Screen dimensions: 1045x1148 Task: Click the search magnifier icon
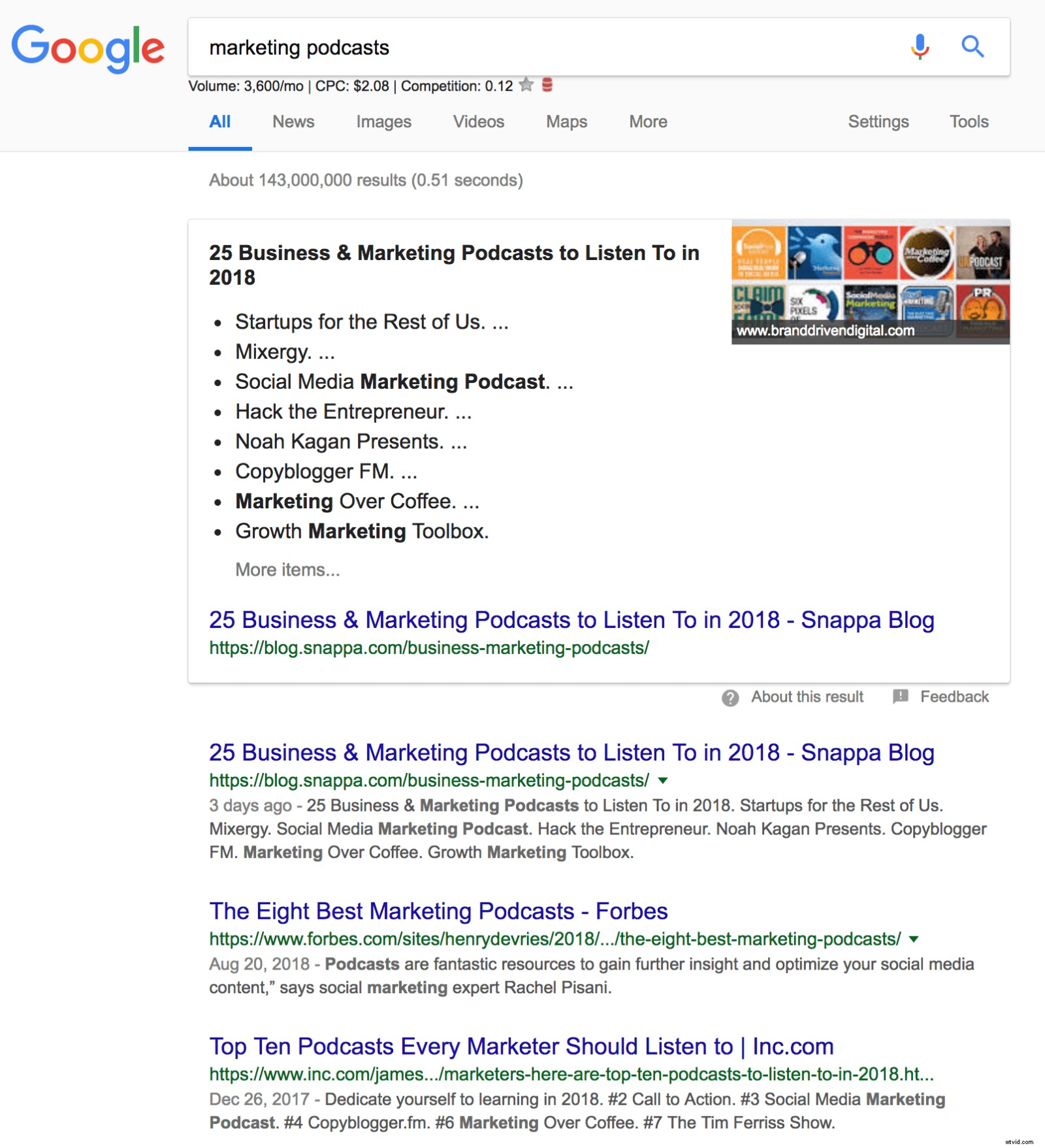(x=971, y=46)
